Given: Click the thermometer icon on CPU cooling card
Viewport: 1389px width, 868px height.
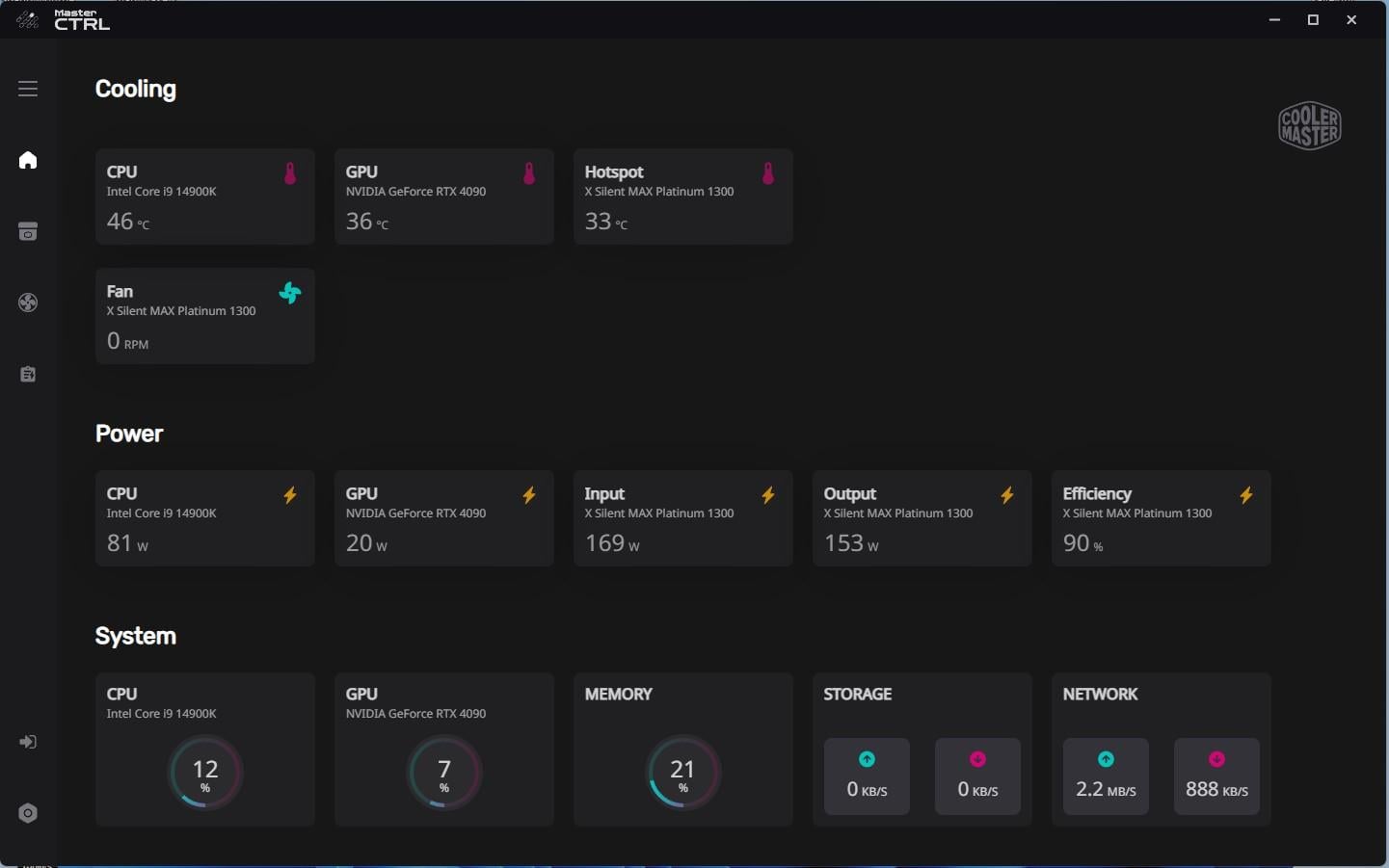Looking at the screenshot, I should click(290, 173).
